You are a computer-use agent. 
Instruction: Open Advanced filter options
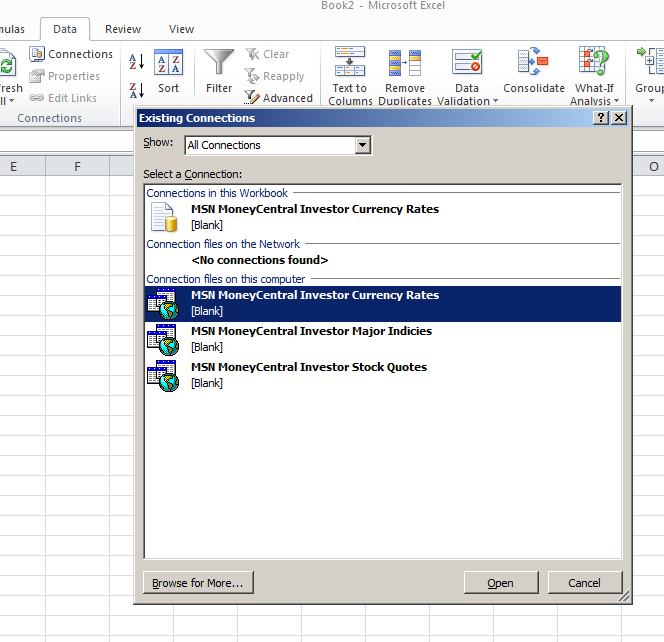[x=278, y=98]
